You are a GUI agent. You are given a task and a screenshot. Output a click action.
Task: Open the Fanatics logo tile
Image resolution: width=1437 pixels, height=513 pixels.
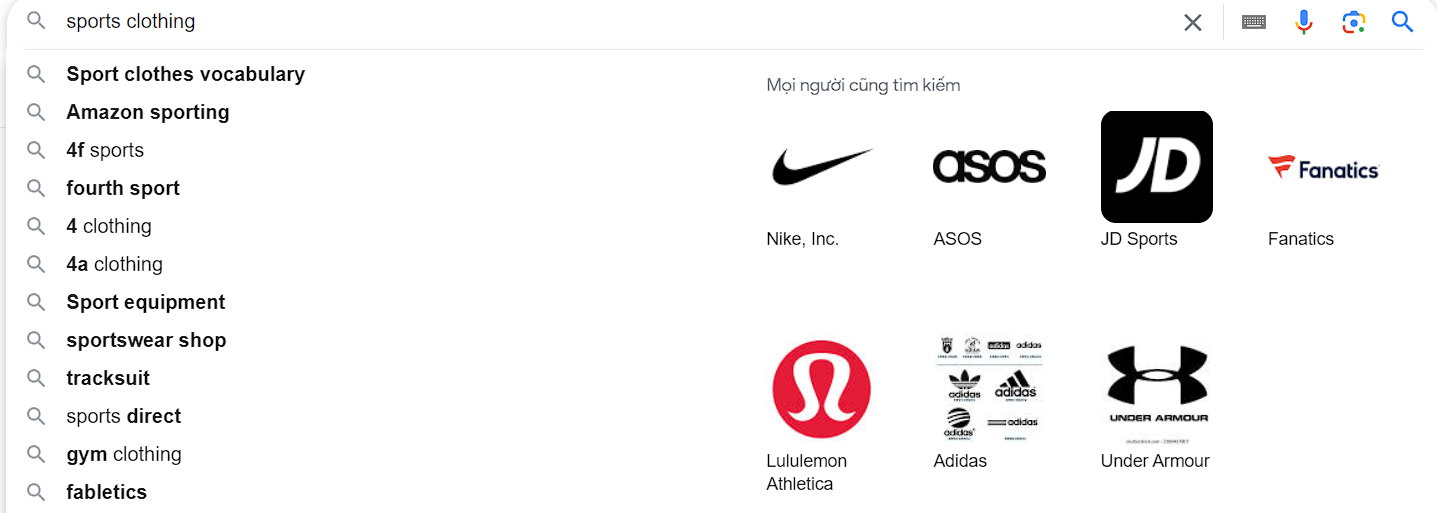tap(1323, 167)
